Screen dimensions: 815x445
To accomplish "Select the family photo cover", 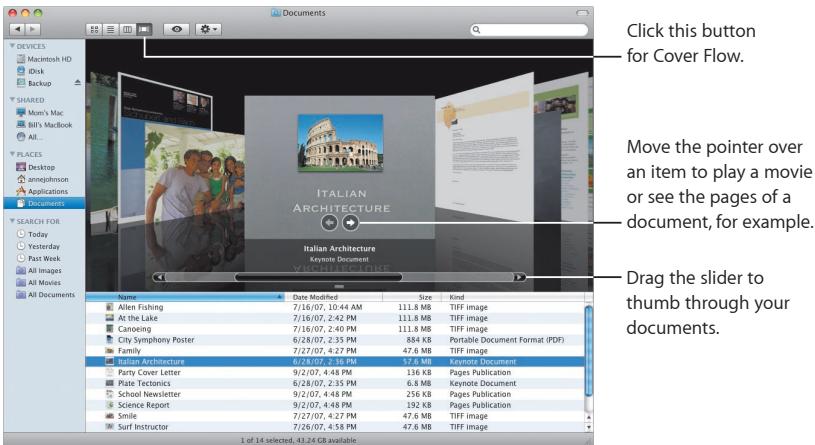I will click(194, 175).
